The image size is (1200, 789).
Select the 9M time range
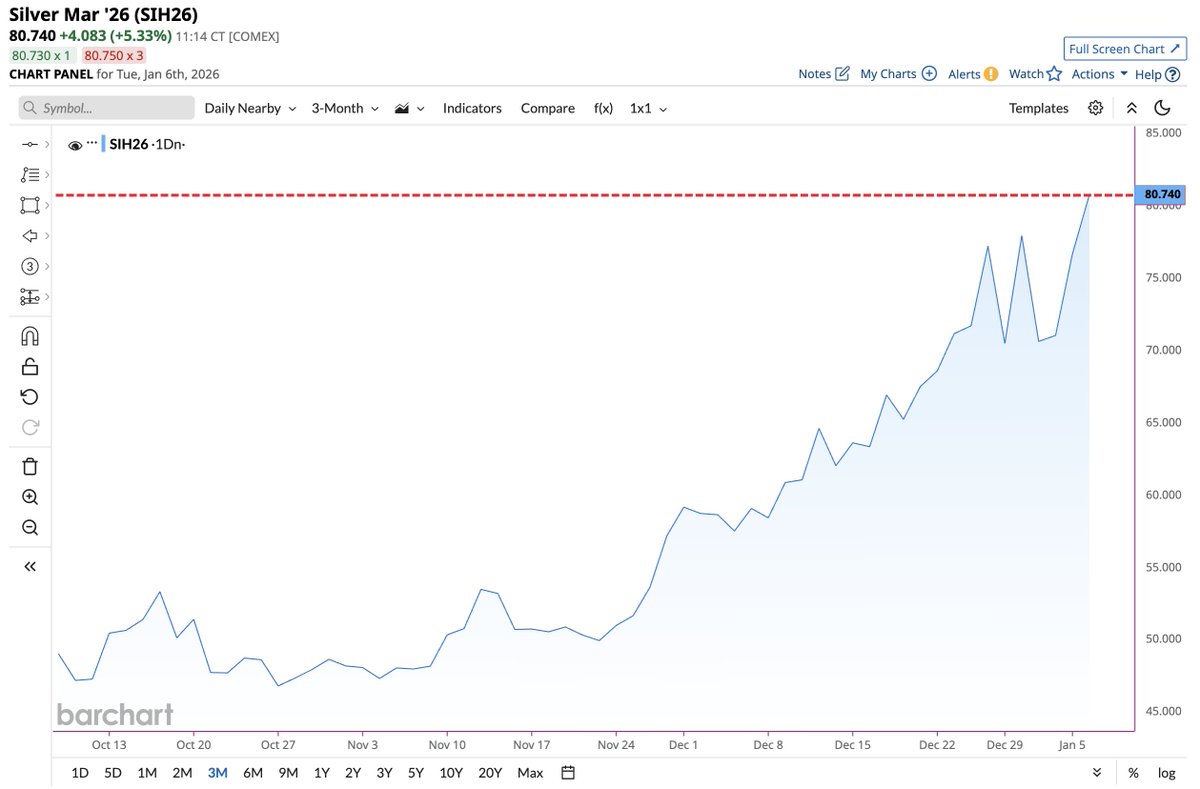pyautogui.click(x=288, y=772)
